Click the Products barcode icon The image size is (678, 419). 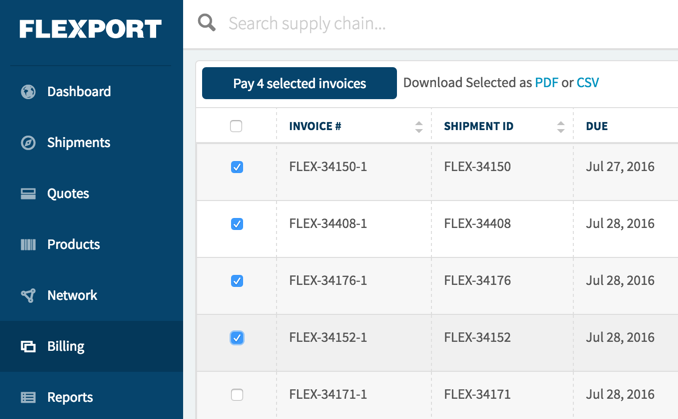(x=28, y=245)
